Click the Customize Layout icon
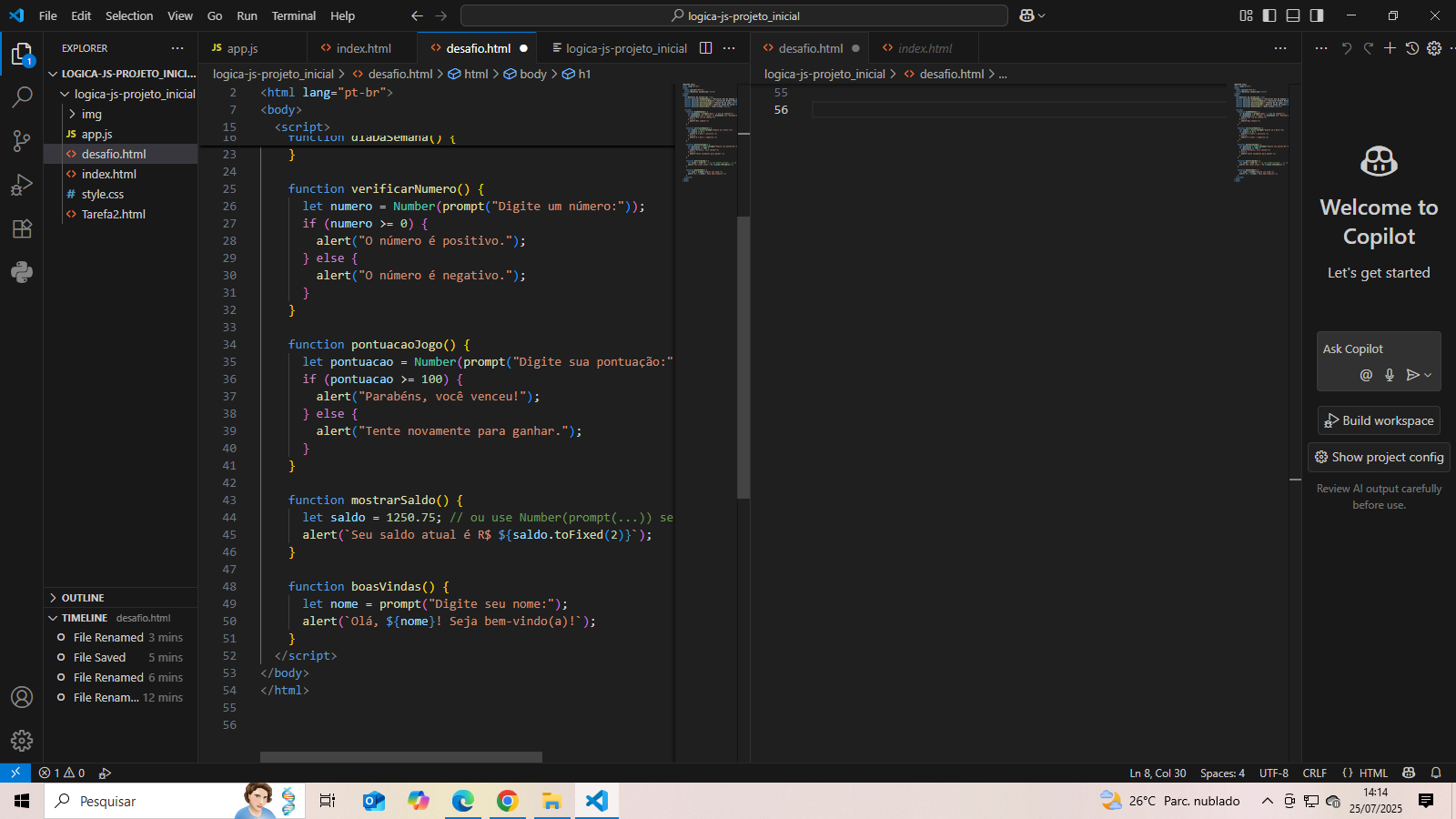Screen dimensions: 1456x819 coord(1247,15)
